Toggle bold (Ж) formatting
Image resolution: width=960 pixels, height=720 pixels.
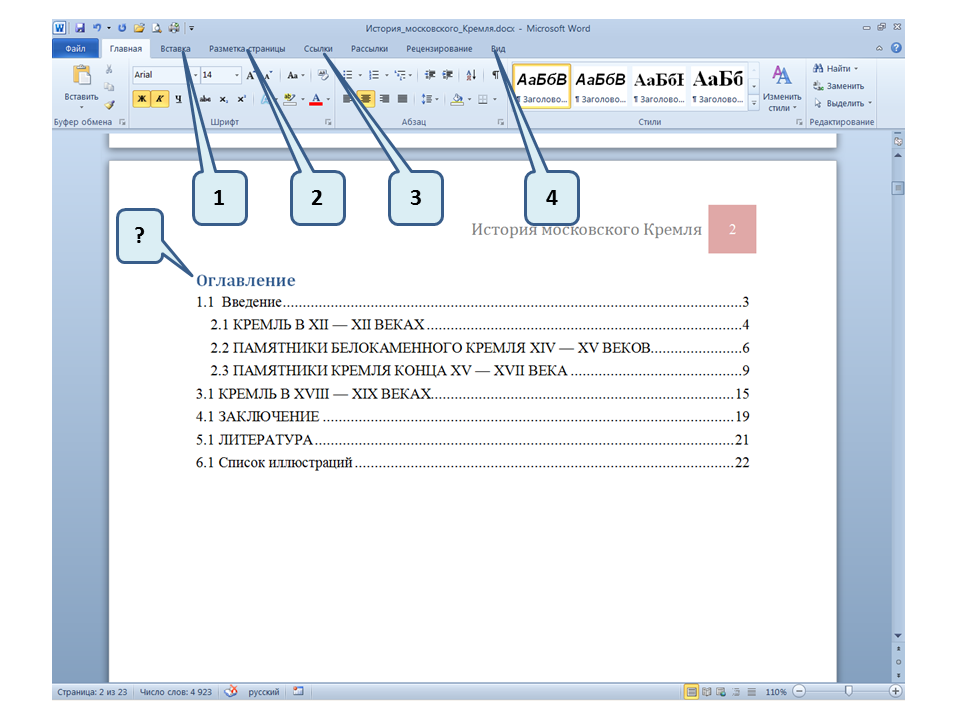click(141, 99)
